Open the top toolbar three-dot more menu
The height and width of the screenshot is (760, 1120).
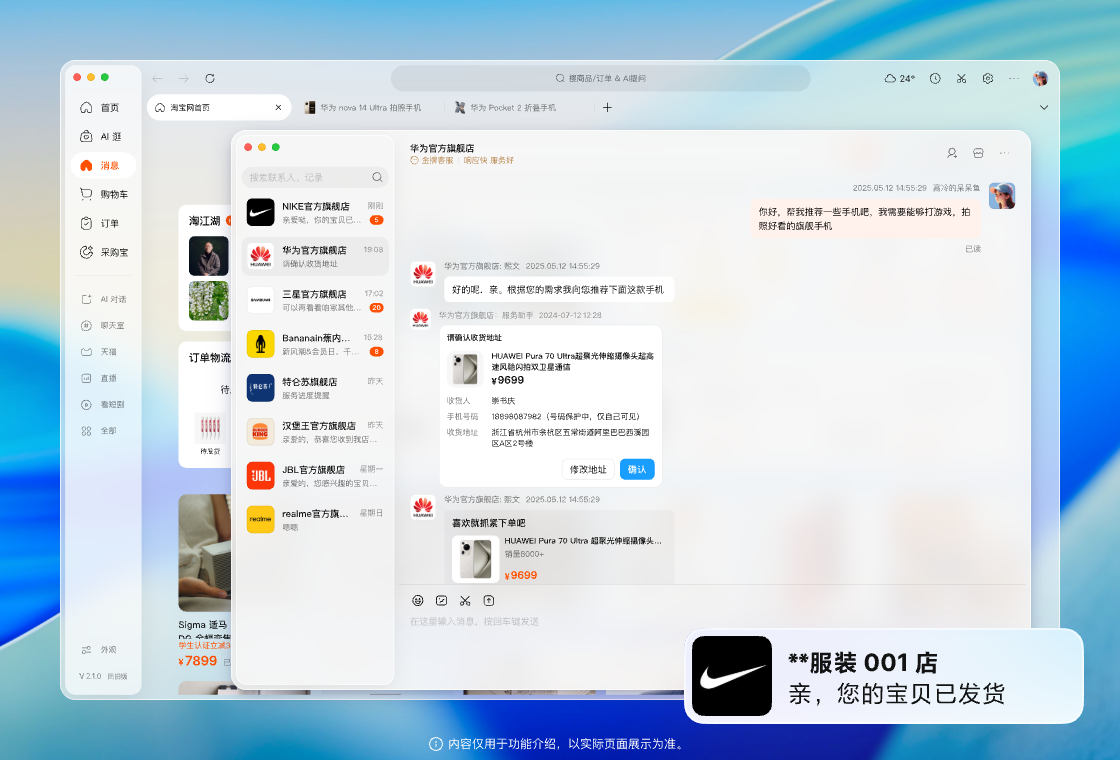tap(1014, 78)
